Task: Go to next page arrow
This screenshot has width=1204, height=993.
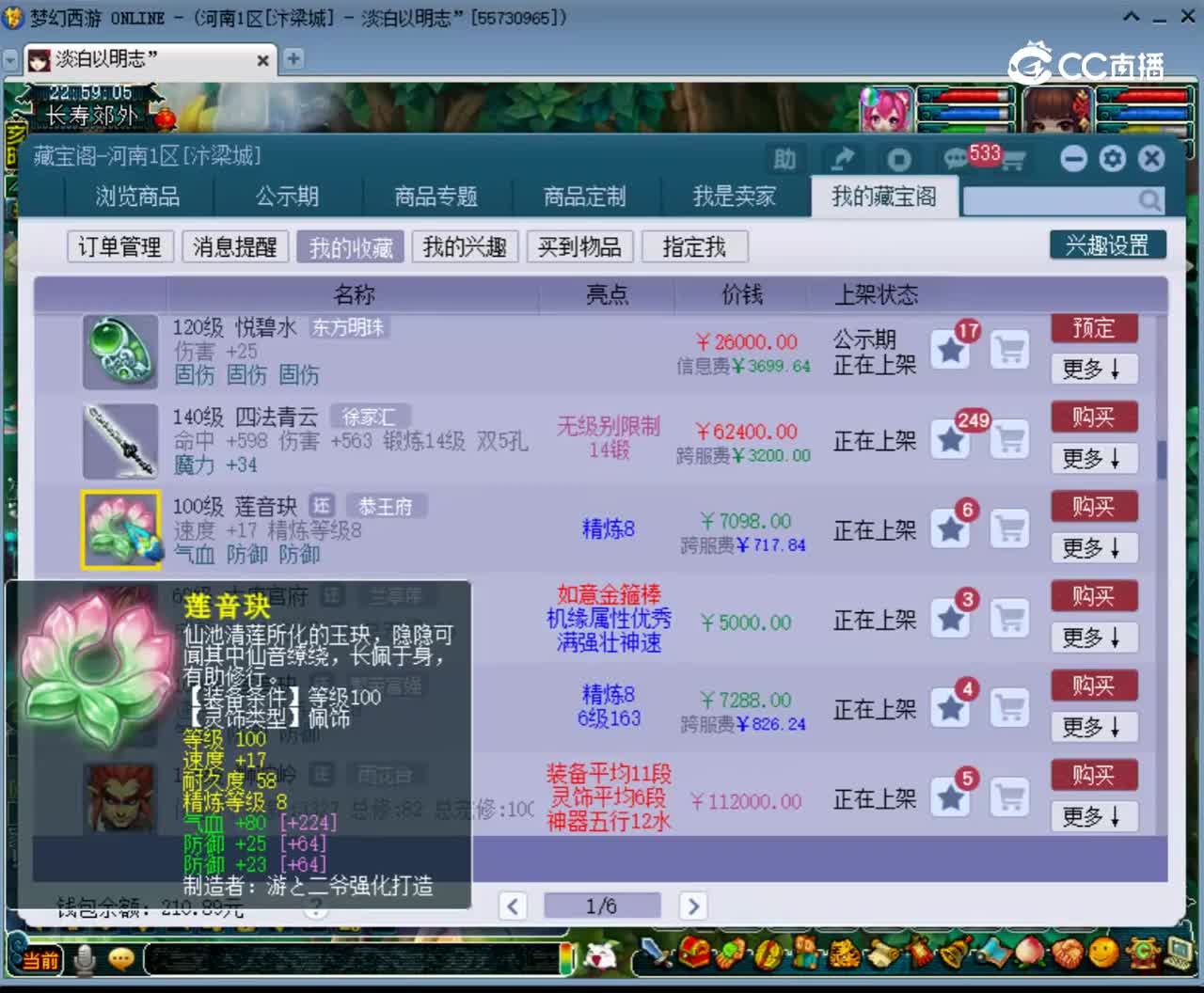Action: [692, 906]
